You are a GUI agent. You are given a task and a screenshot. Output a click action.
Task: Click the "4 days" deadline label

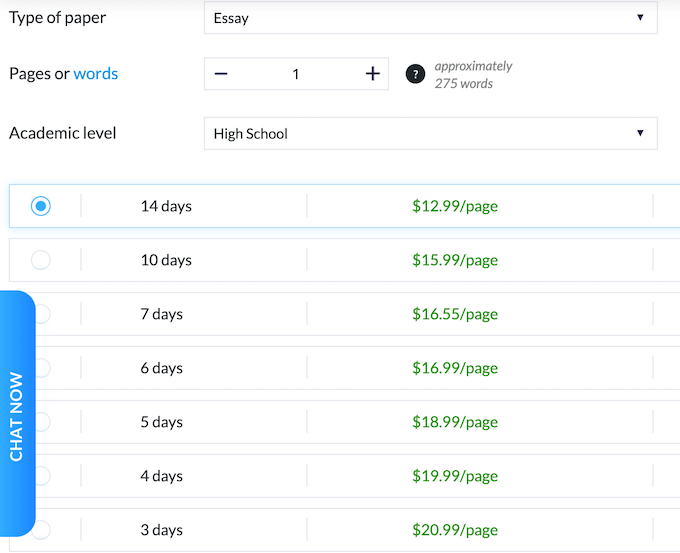[161, 476]
